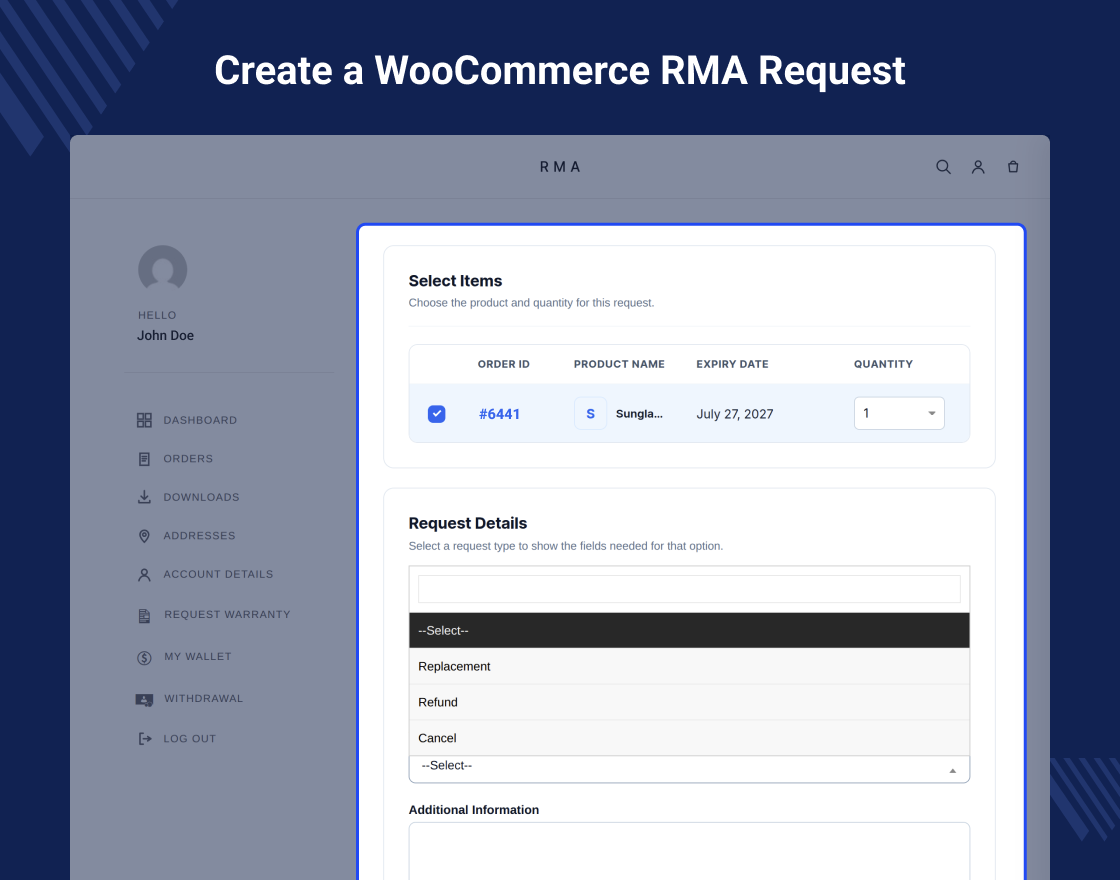Uncheck the order #6441 checkbox
Screen dimensions: 1120x880
tap(436, 414)
